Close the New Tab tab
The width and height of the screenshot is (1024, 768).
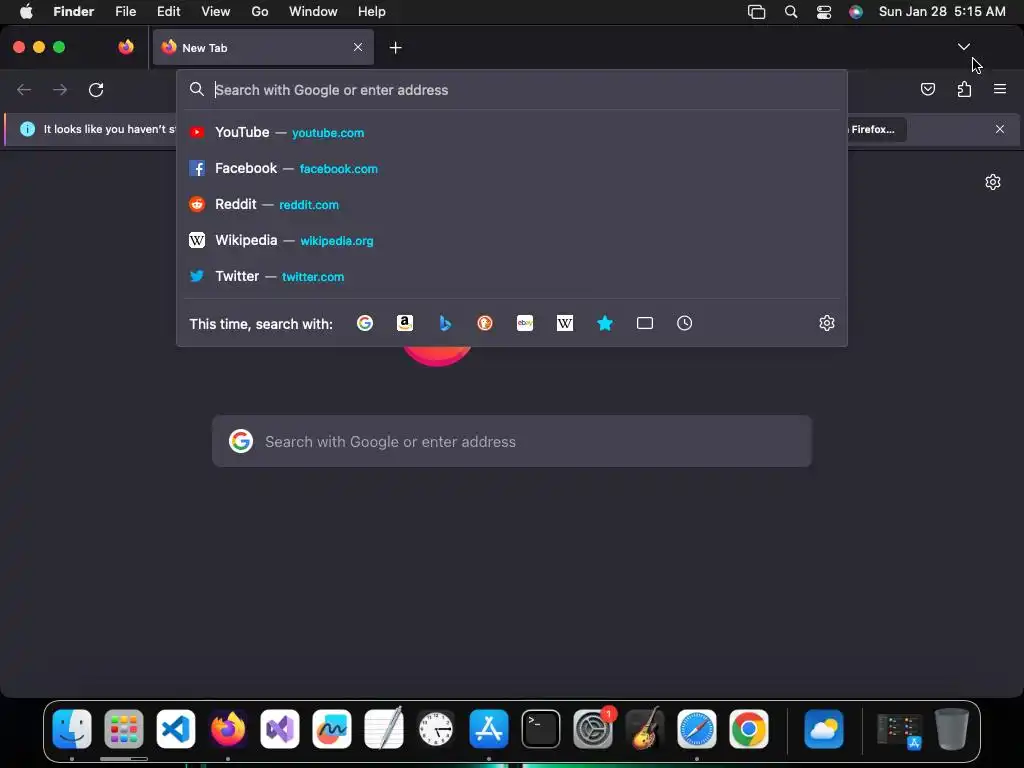click(358, 47)
